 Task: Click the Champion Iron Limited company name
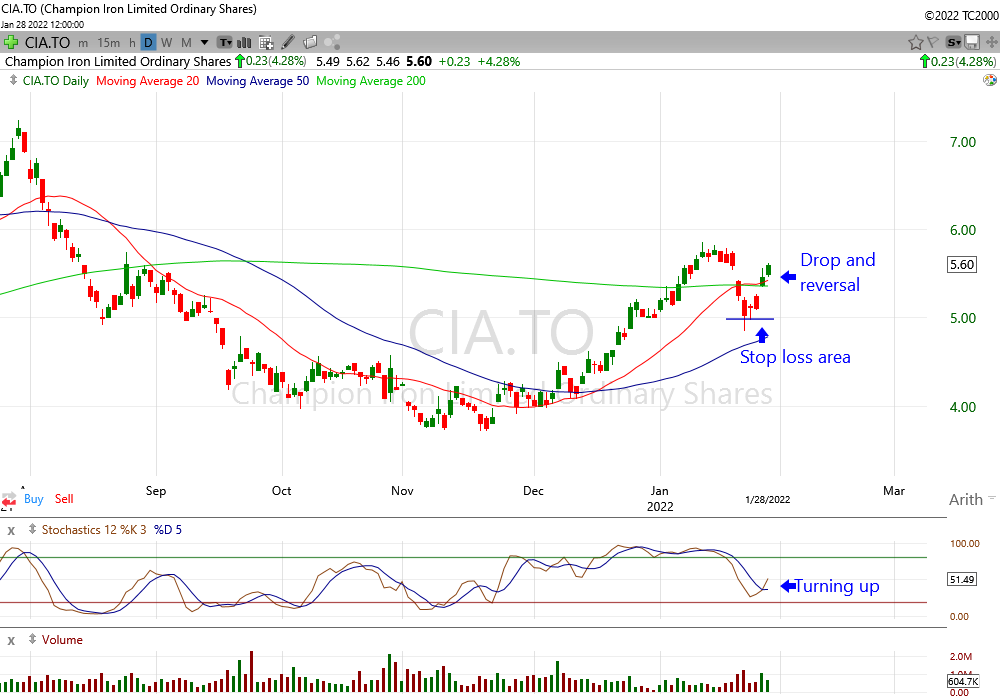tap(118, 62)
